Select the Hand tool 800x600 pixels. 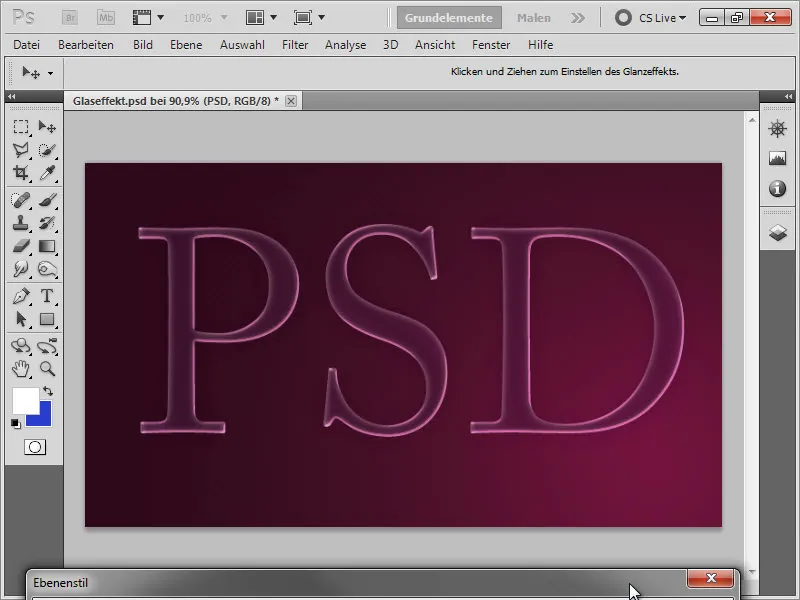(x=21, y=368)
